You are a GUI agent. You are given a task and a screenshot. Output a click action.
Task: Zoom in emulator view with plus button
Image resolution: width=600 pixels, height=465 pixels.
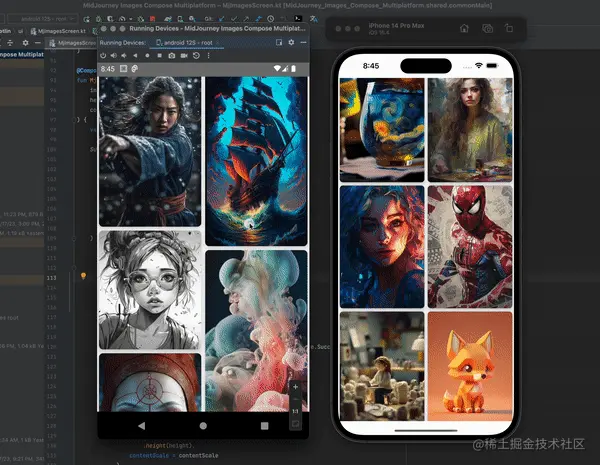click(295, 387)
